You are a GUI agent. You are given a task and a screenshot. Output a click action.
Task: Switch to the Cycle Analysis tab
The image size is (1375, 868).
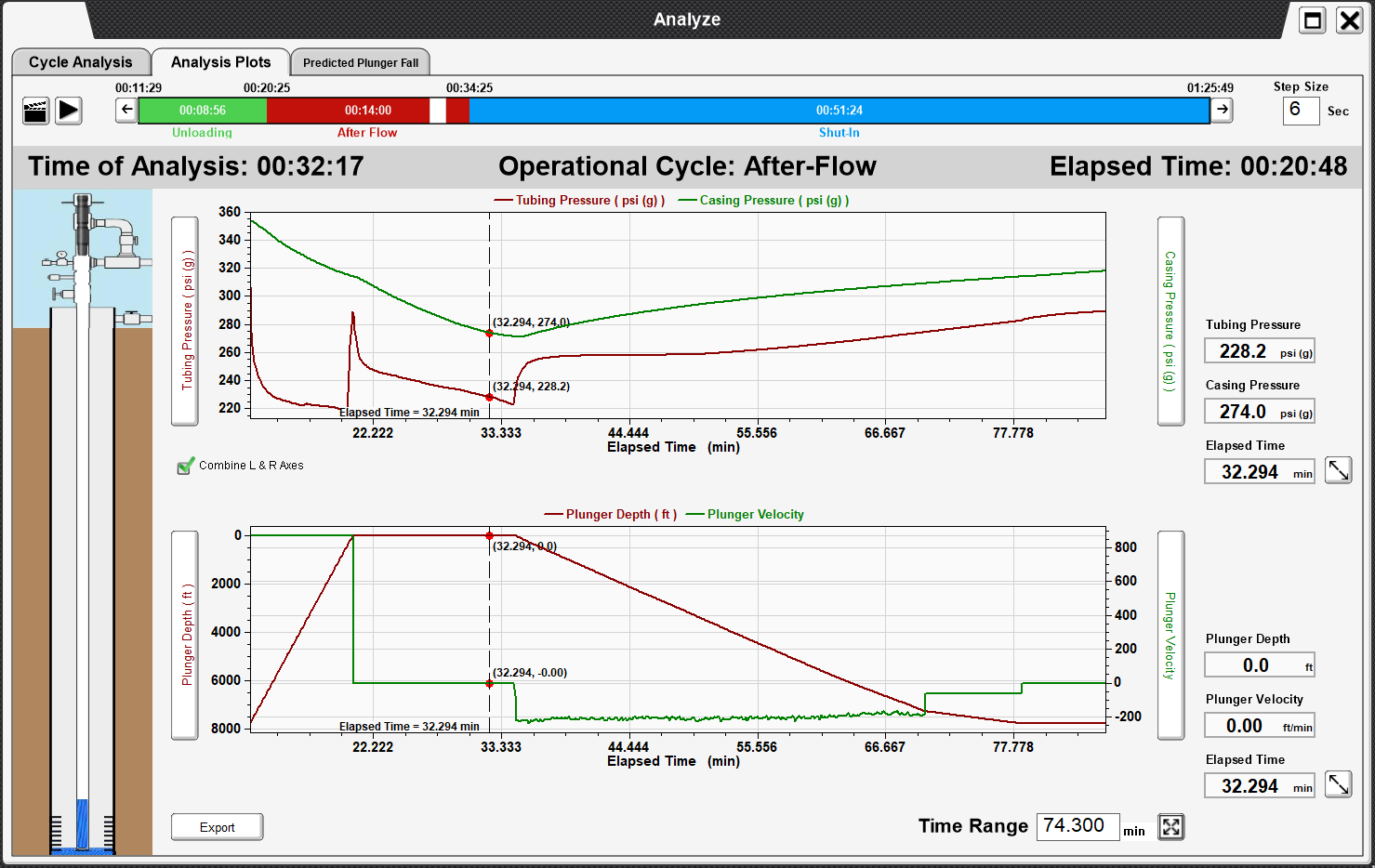click(81, 62)
